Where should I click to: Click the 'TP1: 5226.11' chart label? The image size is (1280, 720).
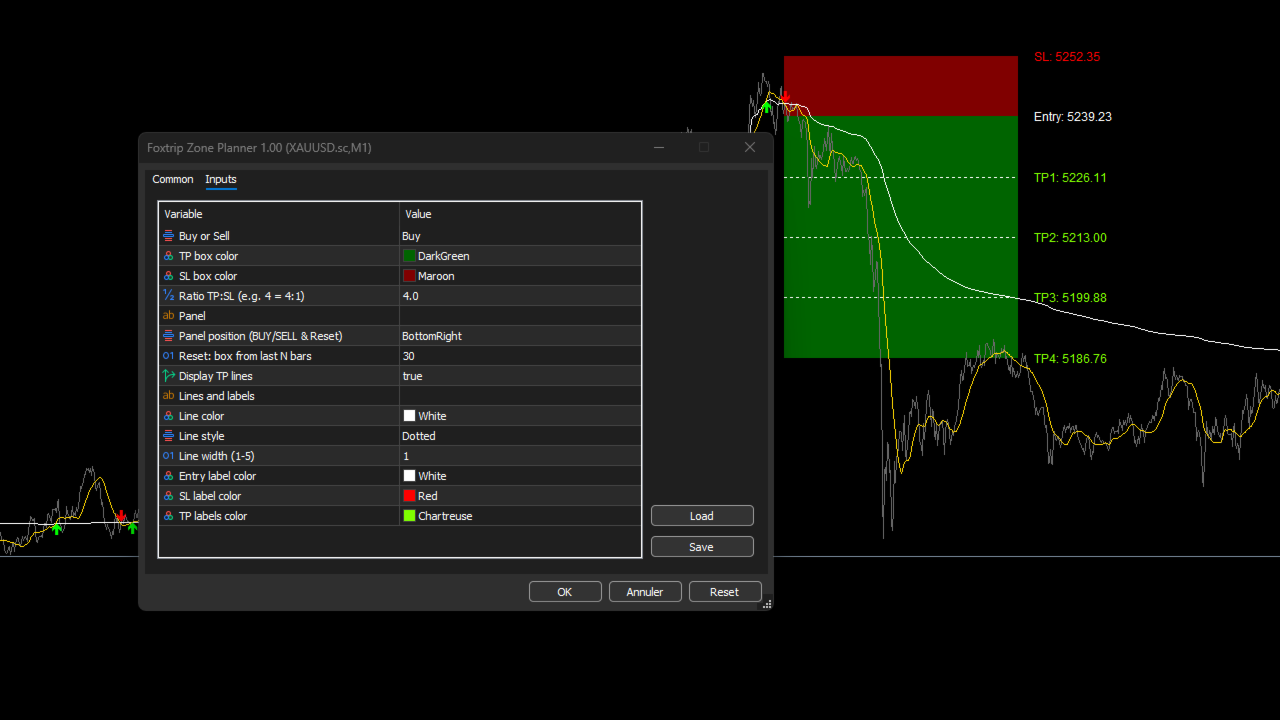pyautogui.click(x=1070, y=178)
